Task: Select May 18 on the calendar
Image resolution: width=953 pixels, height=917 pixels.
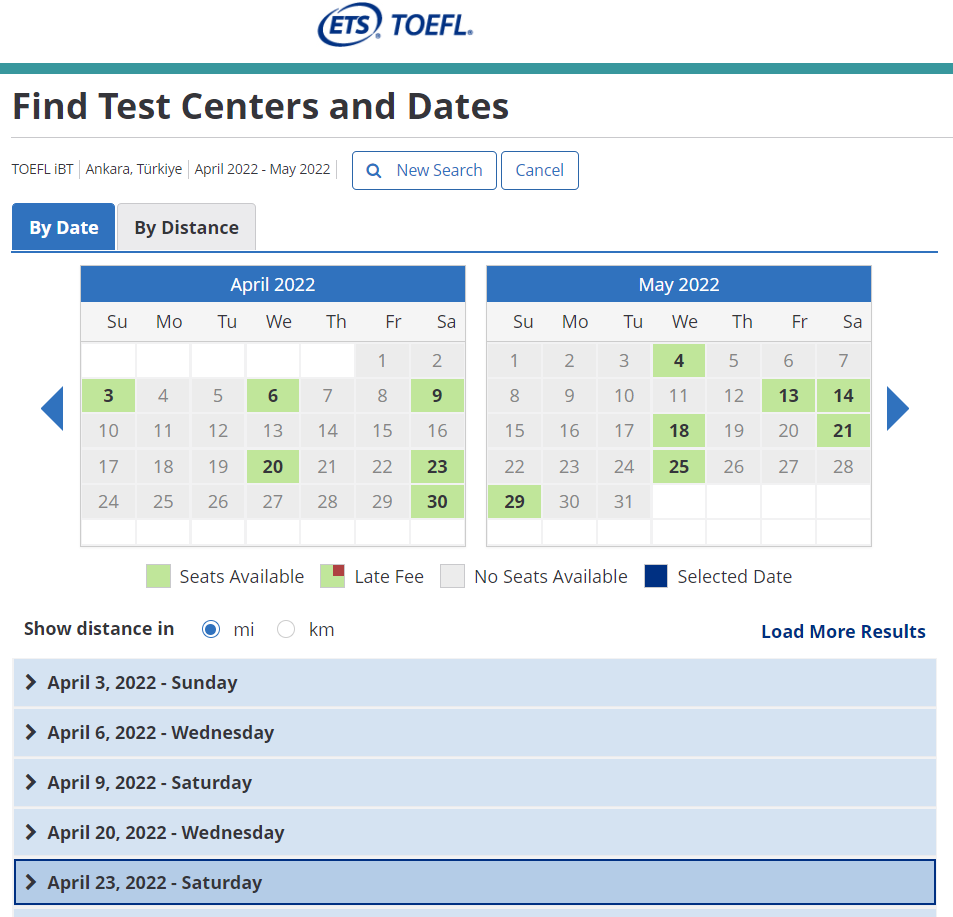Action: click(x=679, y=431)
